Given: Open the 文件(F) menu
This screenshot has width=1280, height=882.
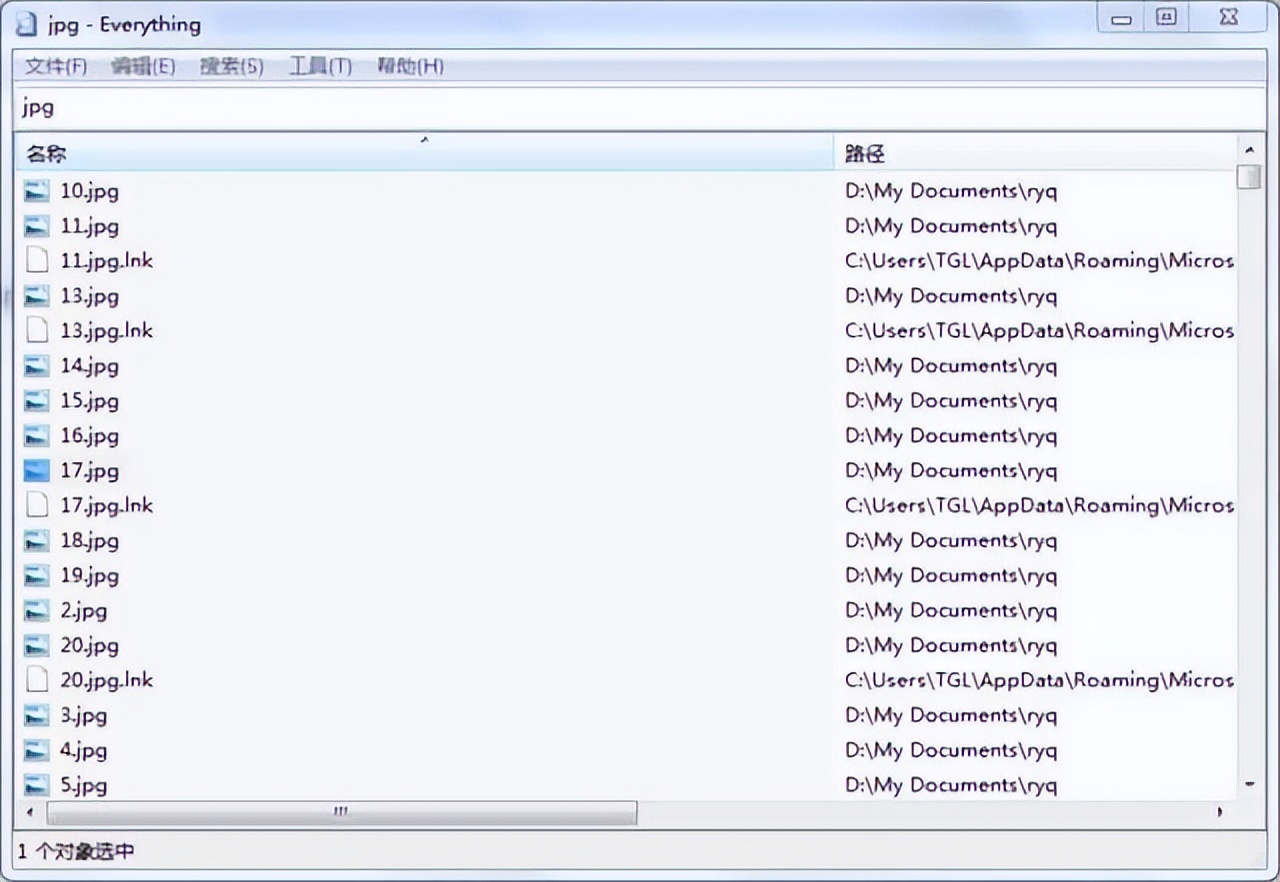Looking at the screenshot, I should 56,66.
